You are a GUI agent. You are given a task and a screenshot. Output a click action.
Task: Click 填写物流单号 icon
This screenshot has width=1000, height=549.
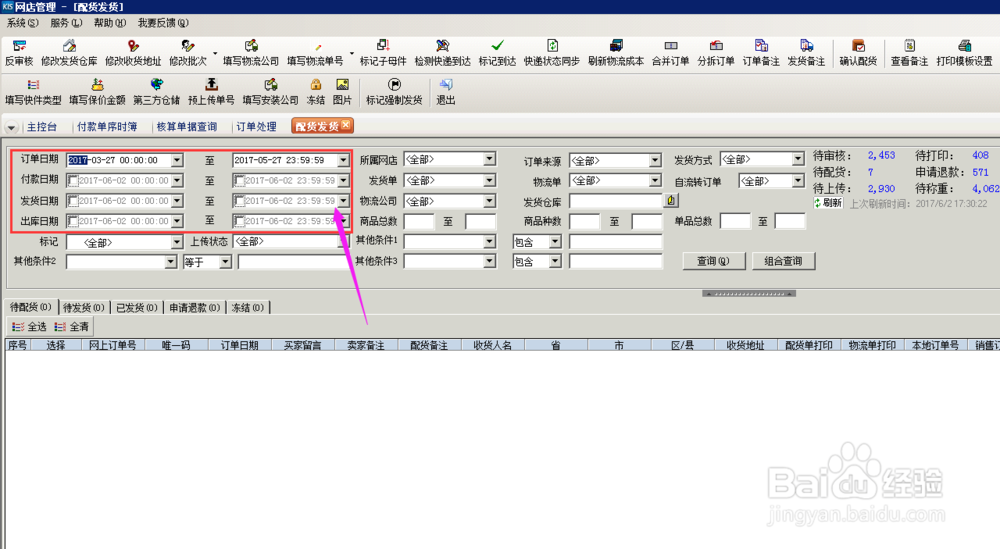[x=315, y=53]
